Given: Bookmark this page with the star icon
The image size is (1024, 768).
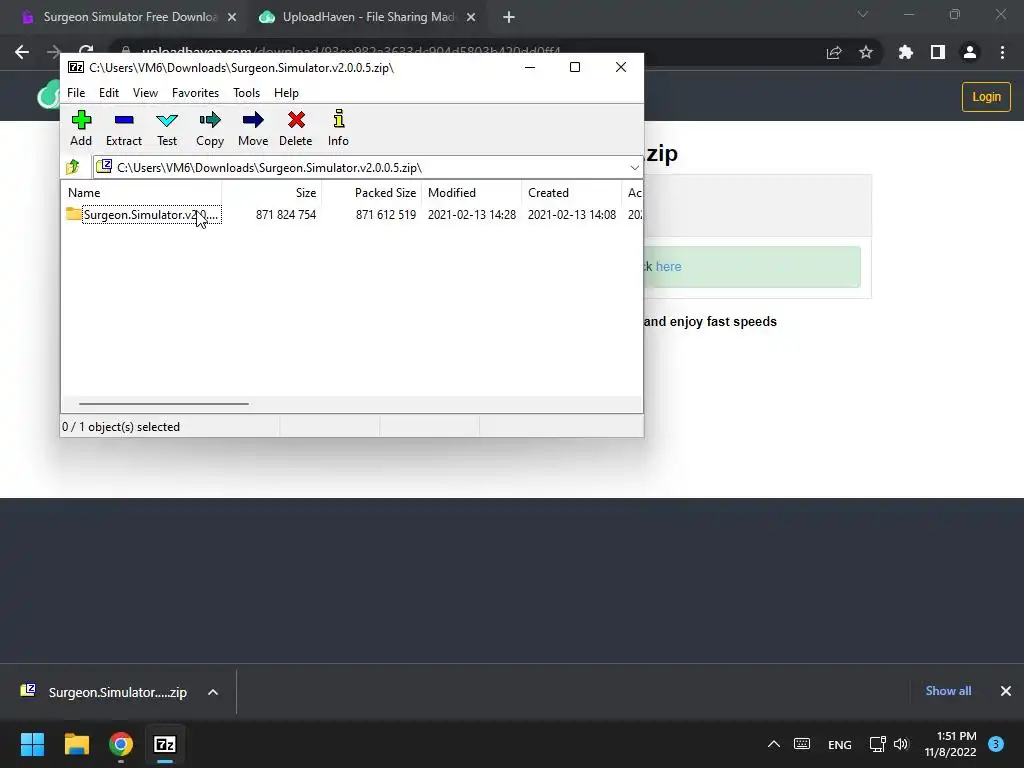Looking at the screenshot, I should point(866,52).
